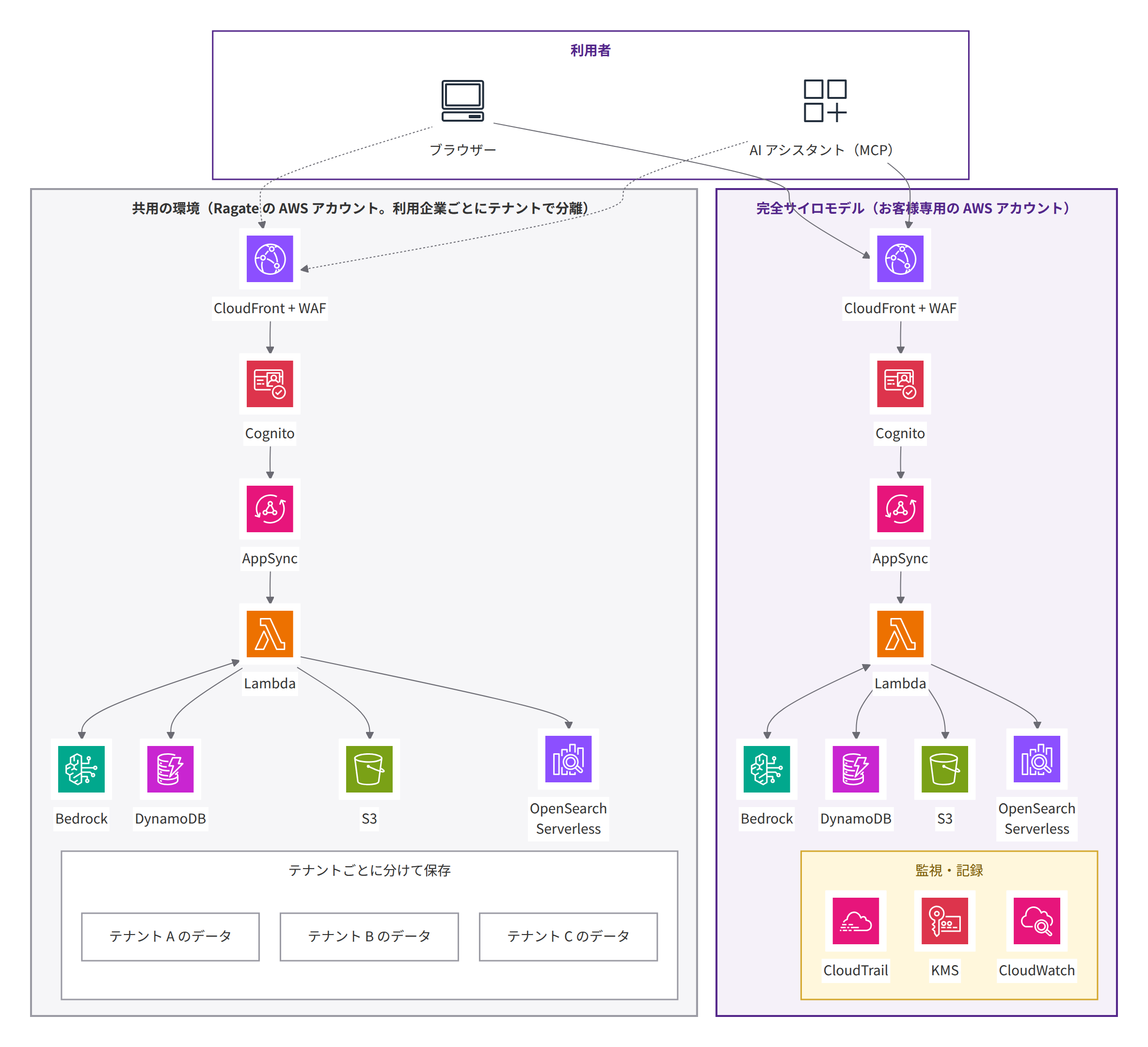Select CloudFront icon in silo model account
Image resolution: width=1148 pixels, height=1047 pixels.
900,259
